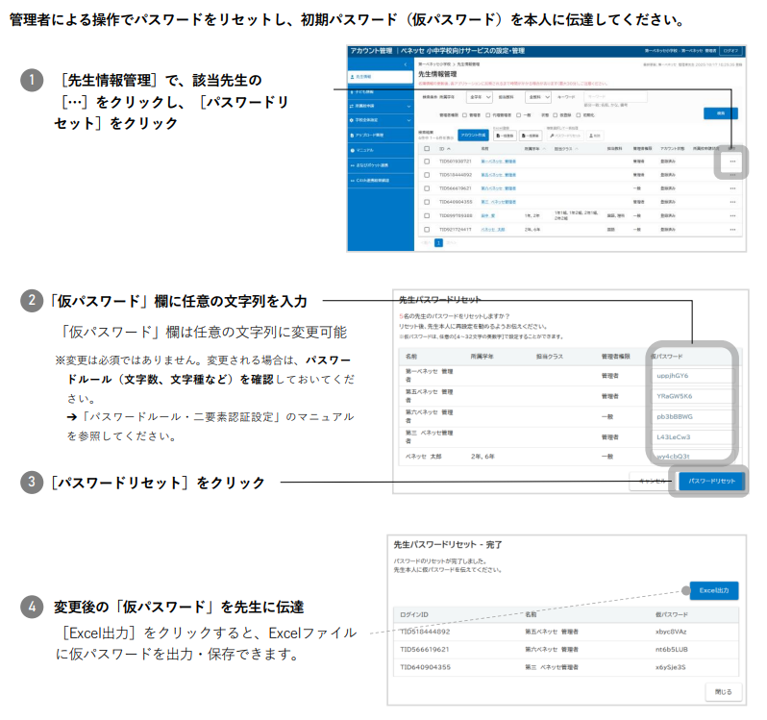Click the blue パスワードリセット button
The image size is (767, 720).
(x=711, y=481)
